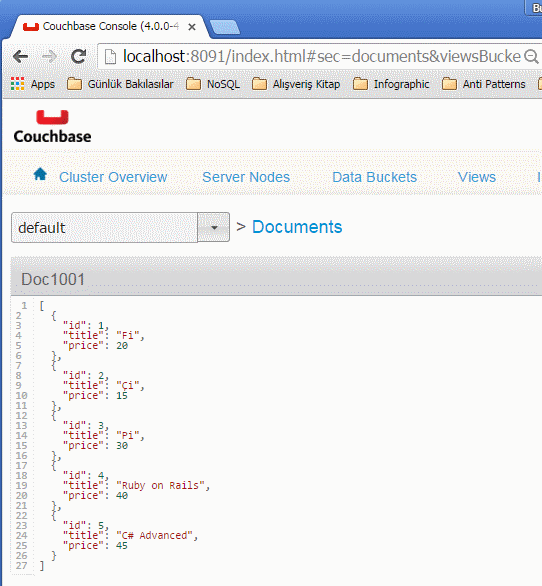Open the Apps grid shortcut
Screen dimensions: 542x586
[x=33, y=84]
